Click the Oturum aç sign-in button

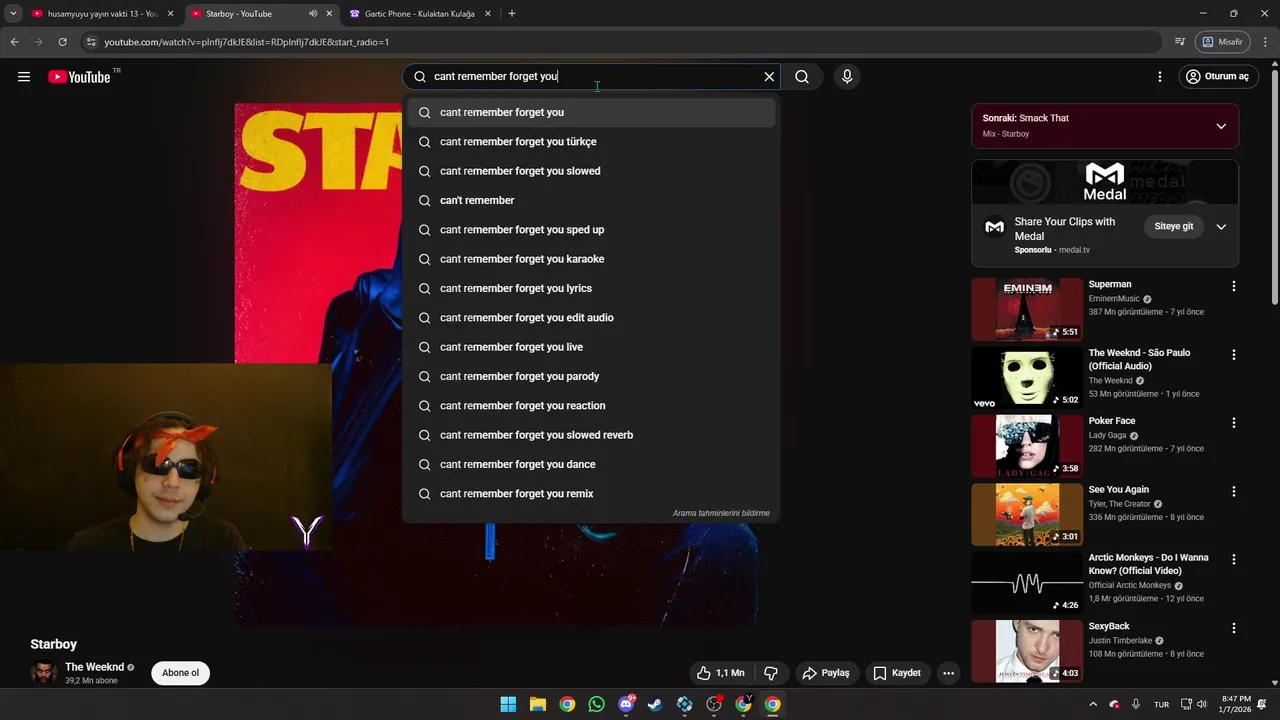[1217, 77]
